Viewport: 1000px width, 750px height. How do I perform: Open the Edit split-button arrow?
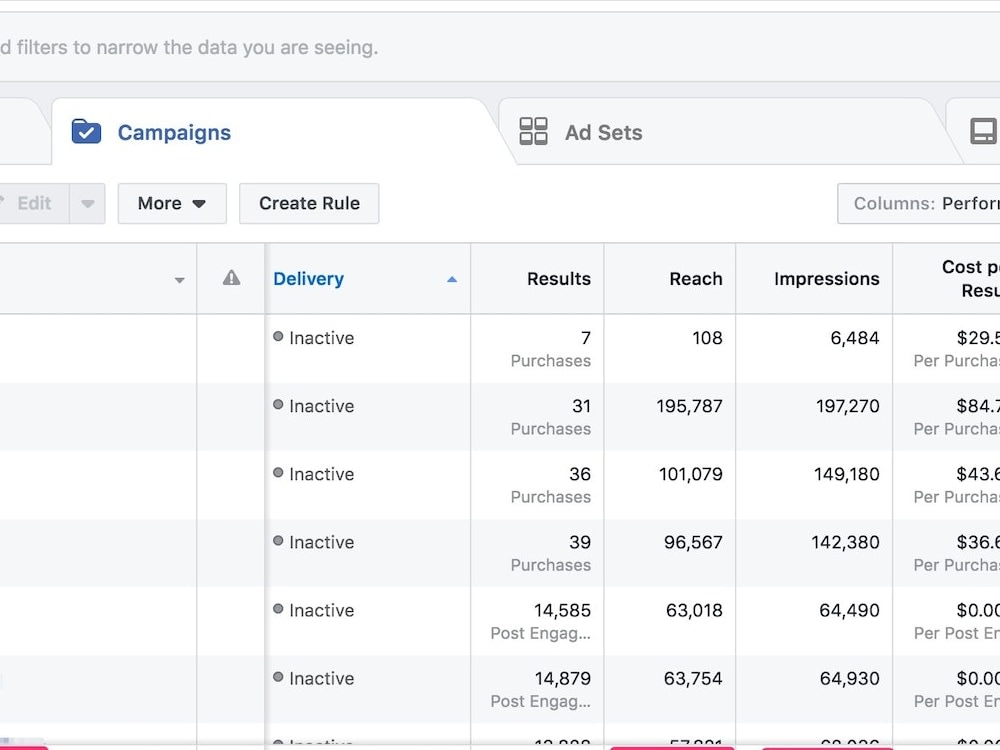pyautogui.click(x=87, y=203)
